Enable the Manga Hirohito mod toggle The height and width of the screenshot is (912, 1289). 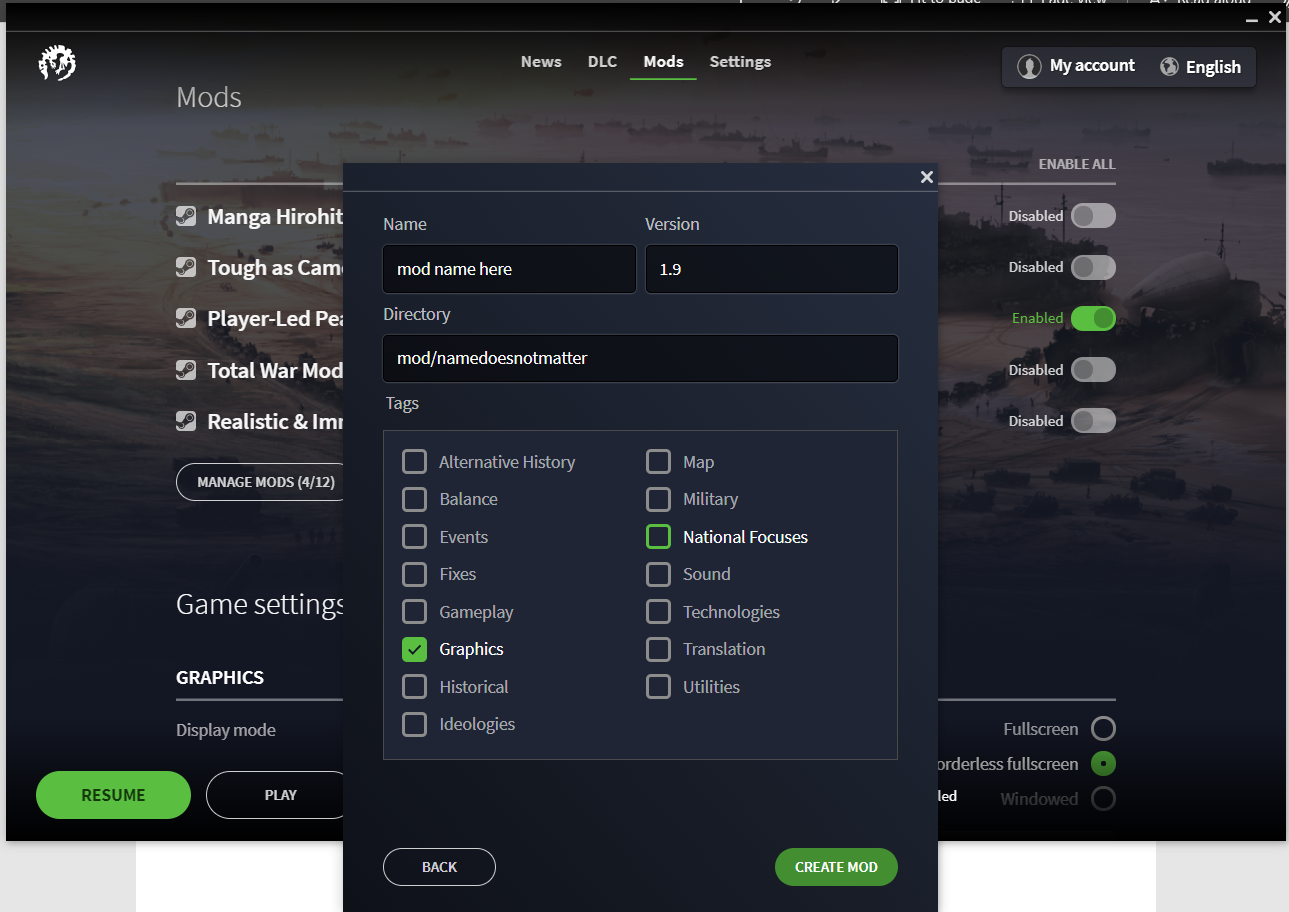pyautogui.click(x=1093, y=216)
